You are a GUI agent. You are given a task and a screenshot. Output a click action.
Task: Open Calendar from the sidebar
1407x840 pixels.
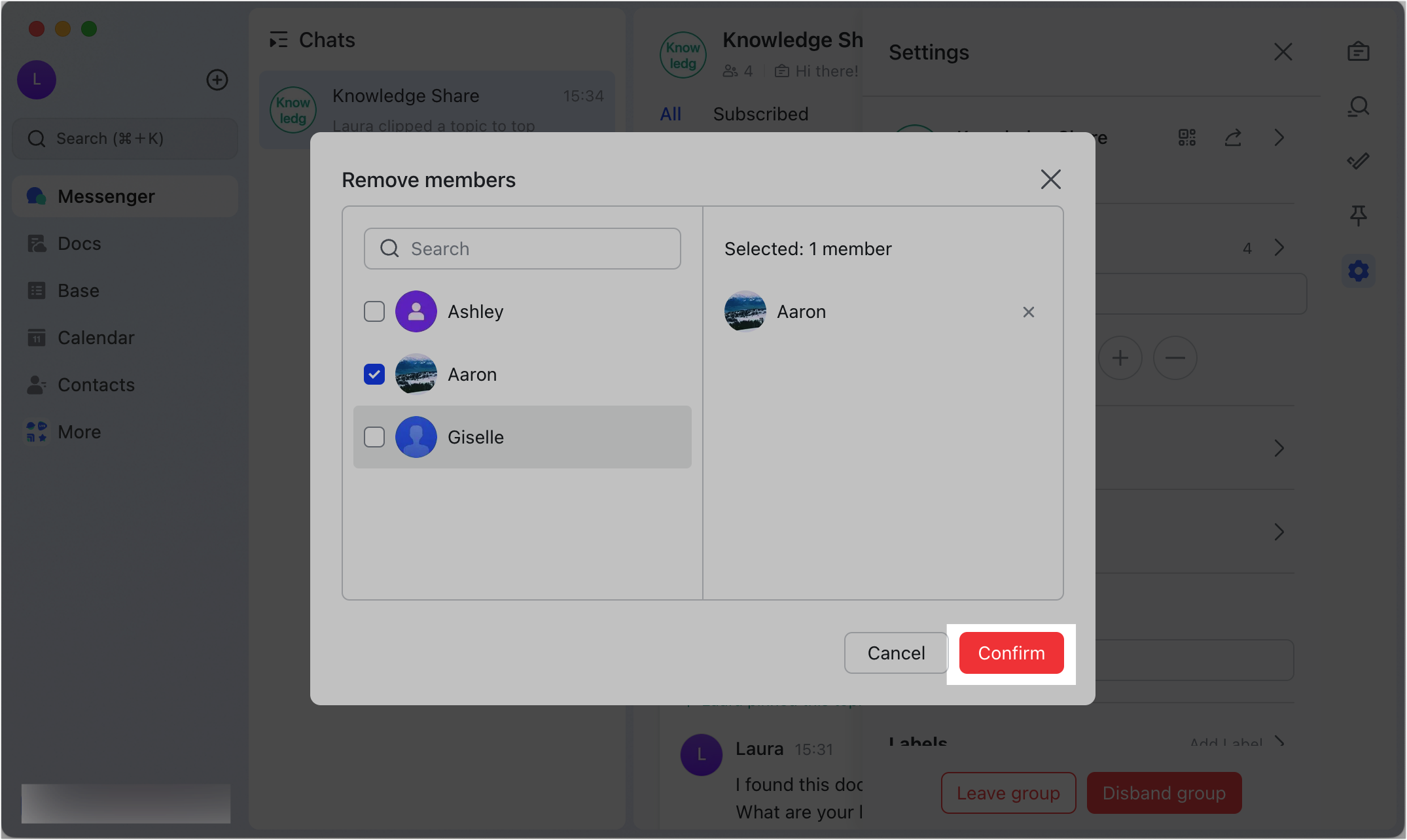[96, 337]
